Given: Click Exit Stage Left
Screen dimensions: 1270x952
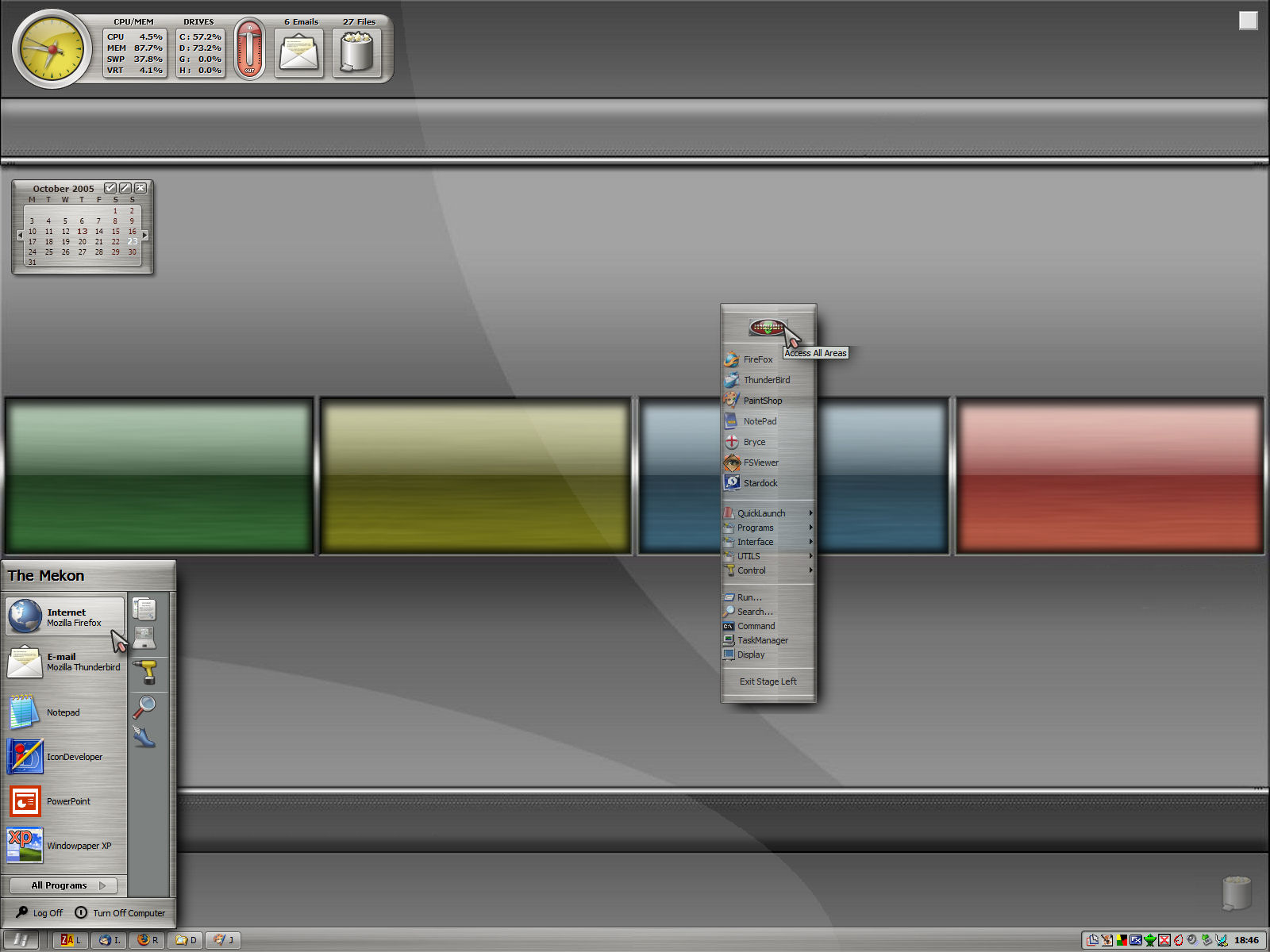Looking at the screenshot, I should (768, 681).
